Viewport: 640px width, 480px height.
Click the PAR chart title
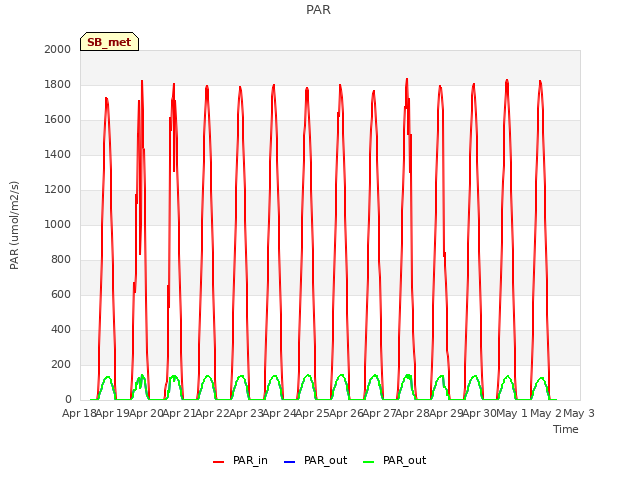pos(318,9)
